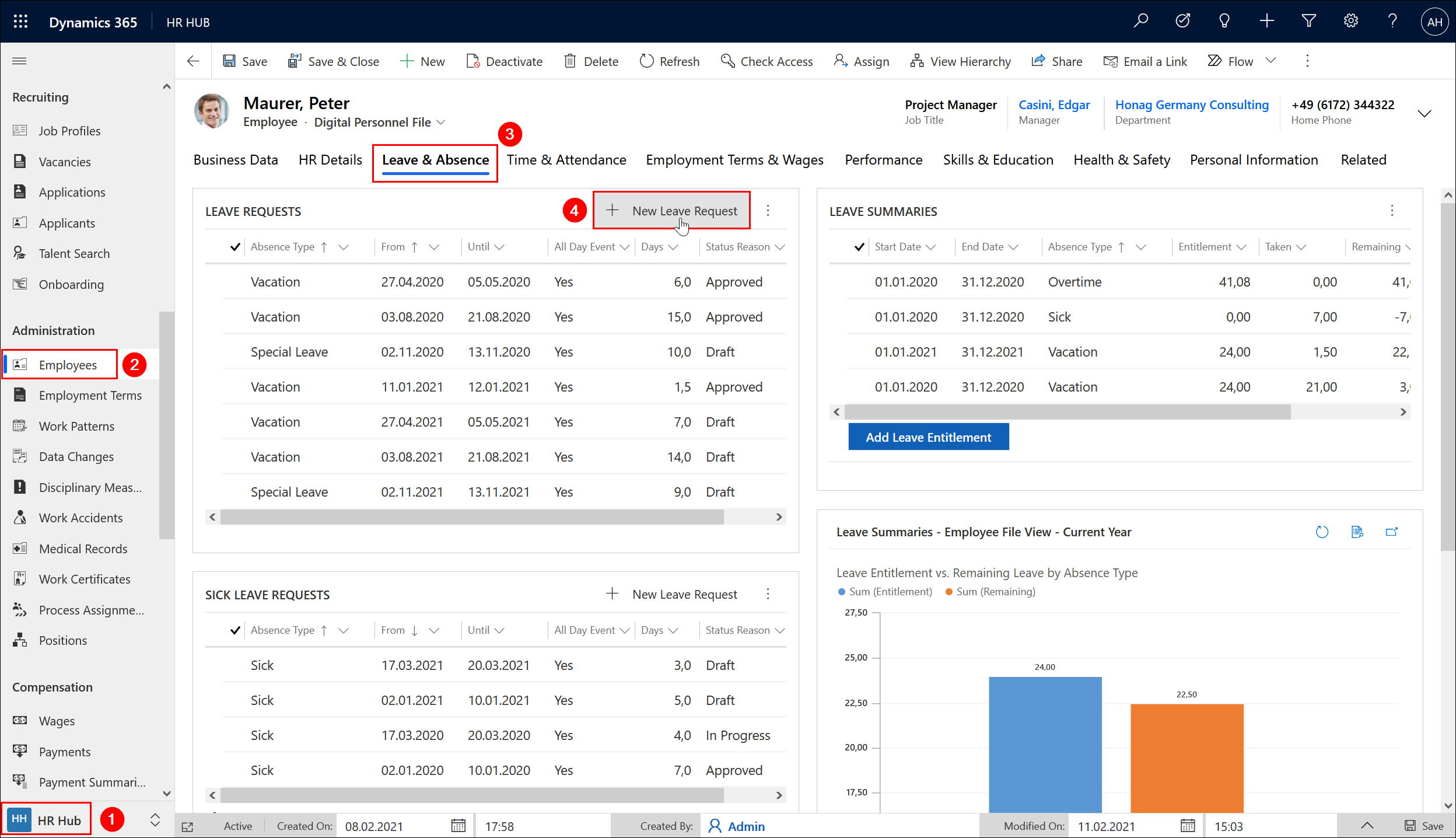This screenshot has height=838, width=1456.
Task: Click the Delete trash icon in the command bar
Action: [570, 61]
